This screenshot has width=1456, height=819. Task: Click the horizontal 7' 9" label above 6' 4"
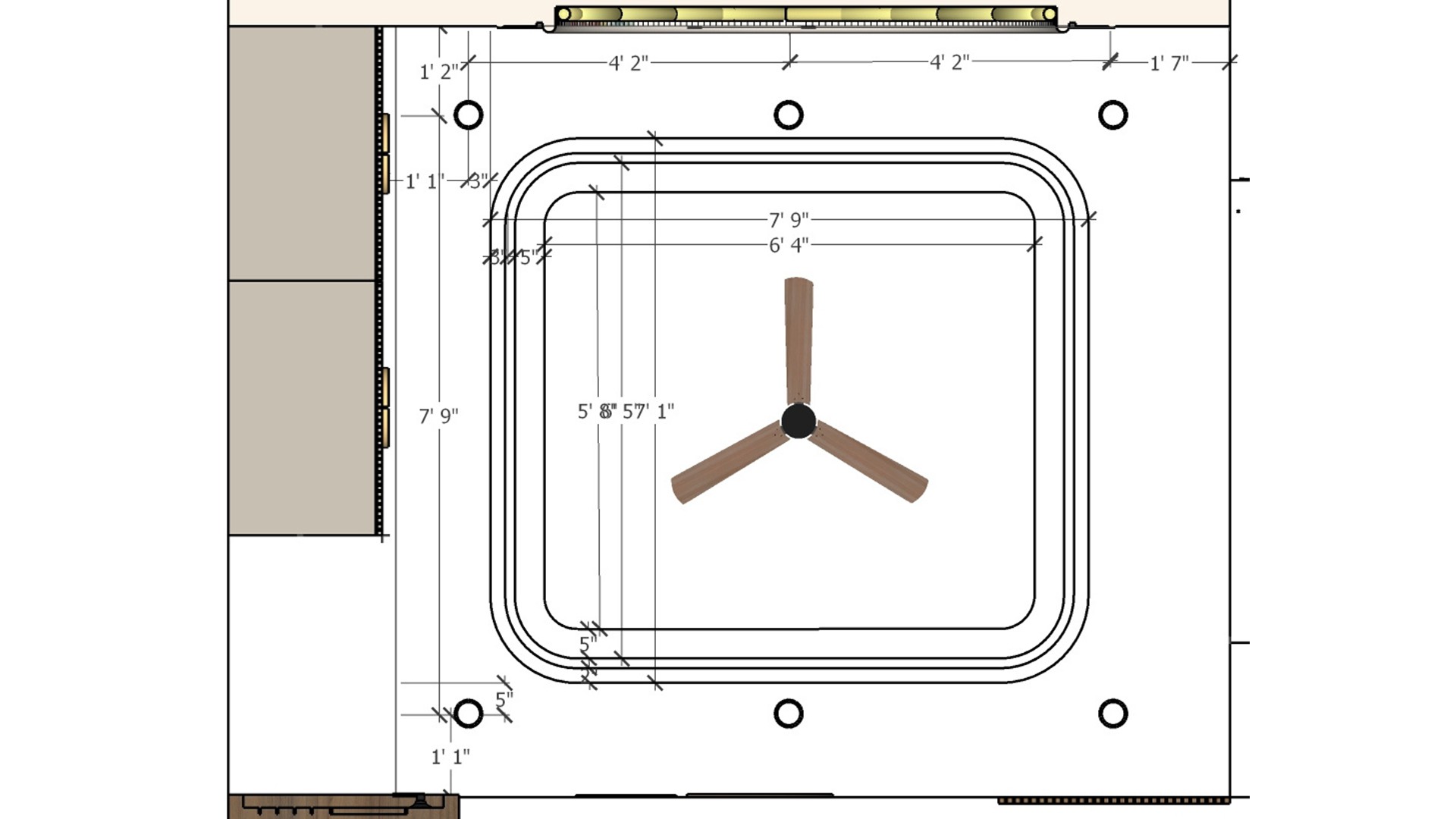789,220
